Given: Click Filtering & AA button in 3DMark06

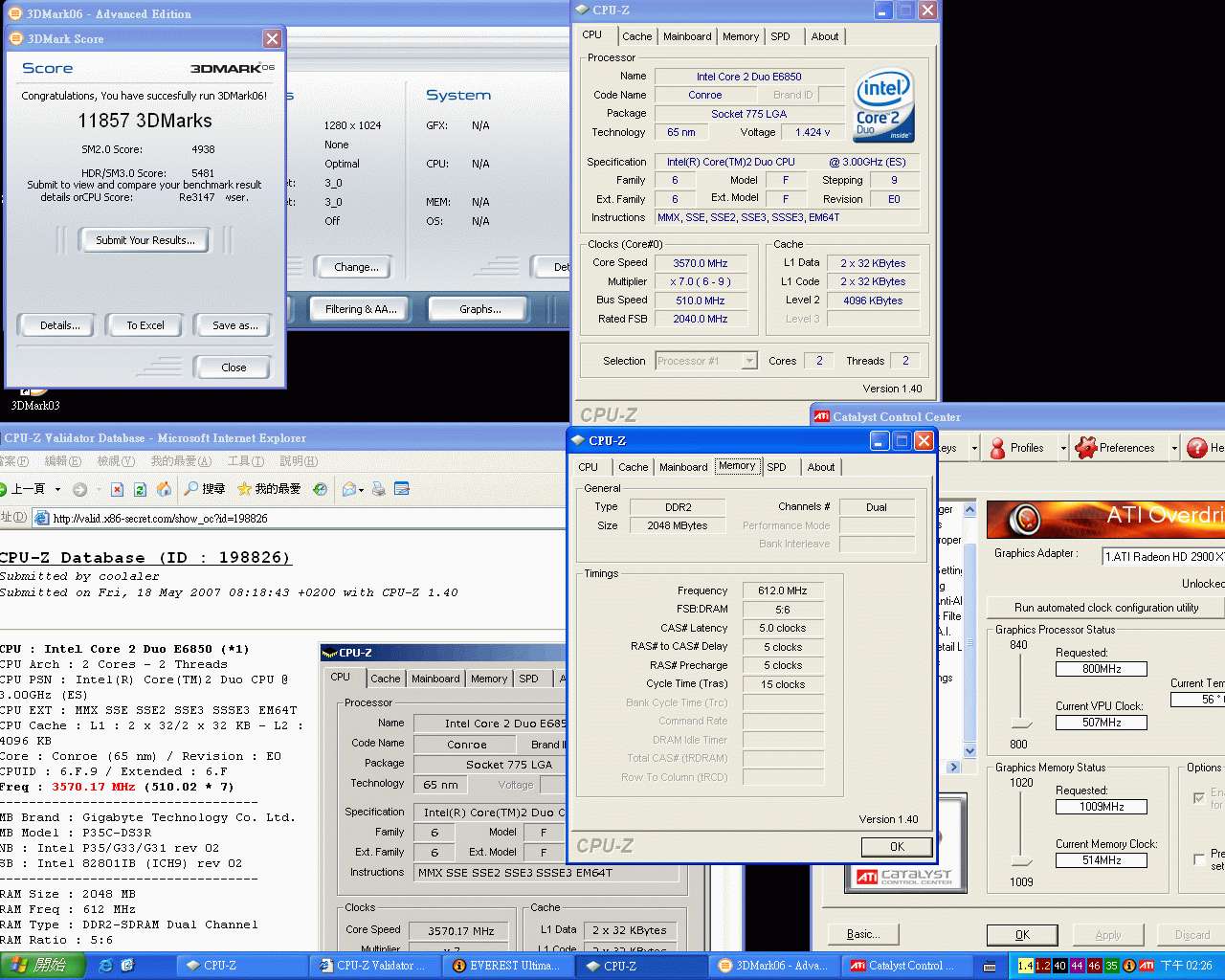Looking at the screenshot, I should pyautogui.click(x=360, y=309).
